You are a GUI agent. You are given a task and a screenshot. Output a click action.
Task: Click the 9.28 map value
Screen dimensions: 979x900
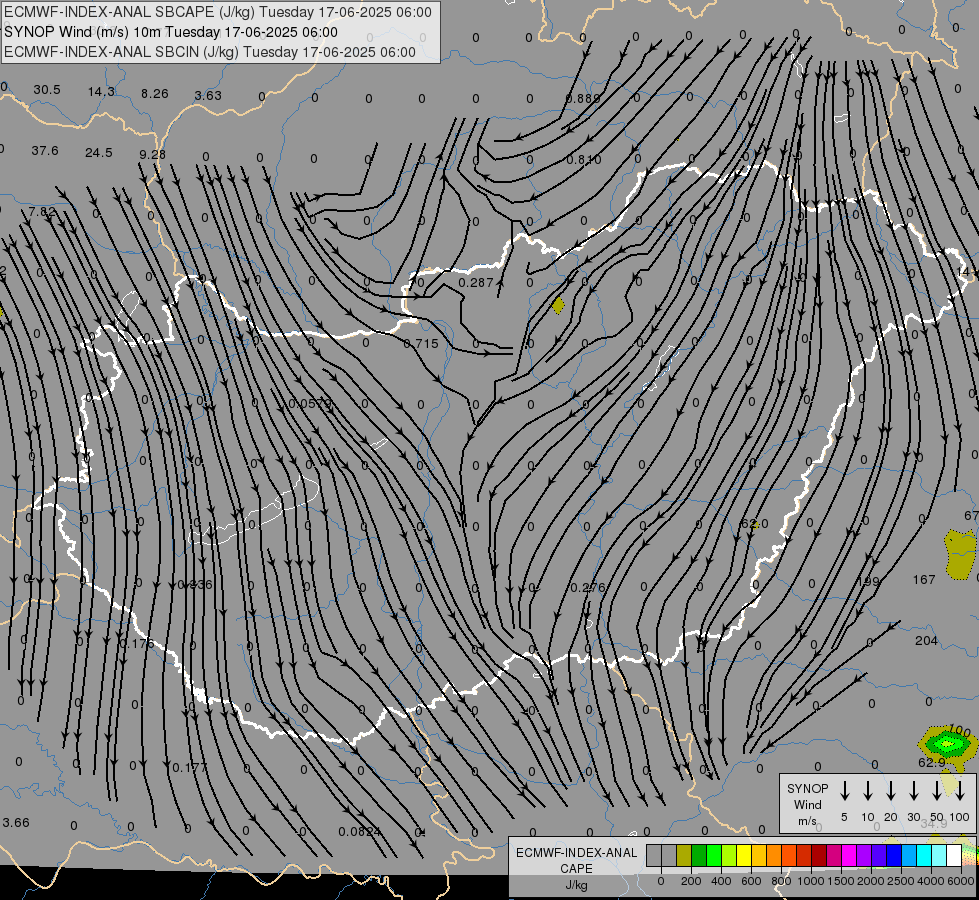pos(152,154)
